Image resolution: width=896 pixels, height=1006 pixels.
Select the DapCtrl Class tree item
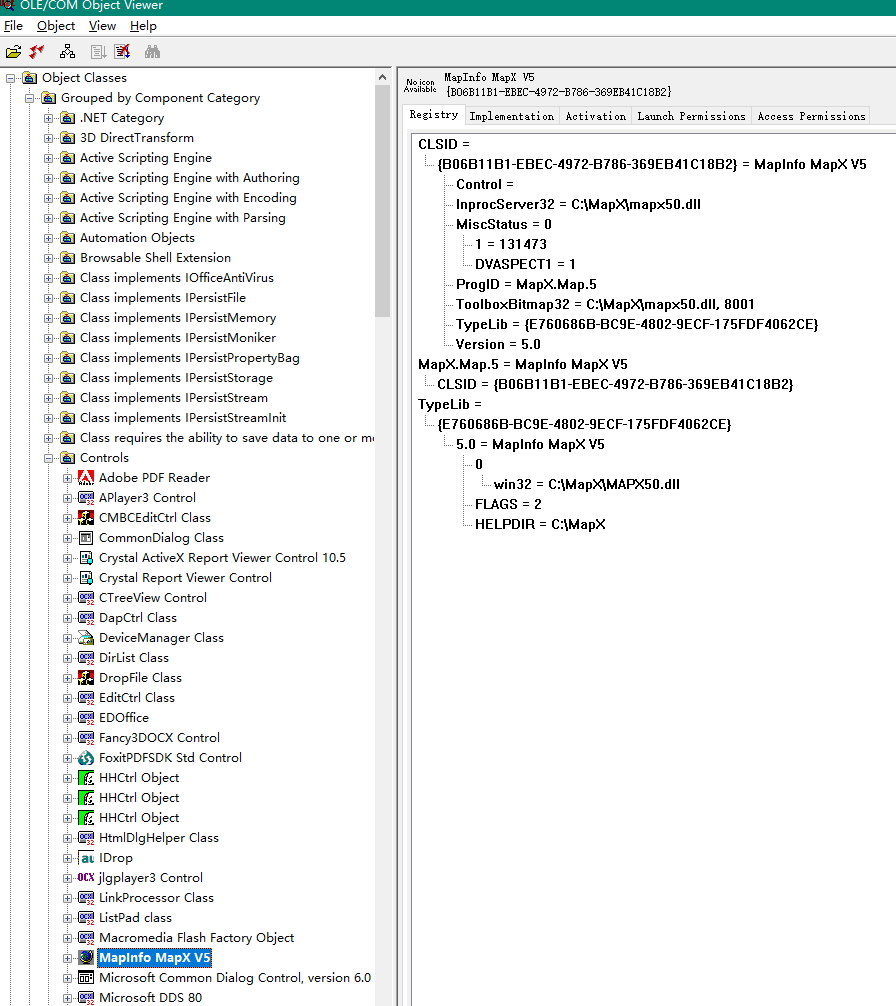pyautogui.click(x=138, y=617)
